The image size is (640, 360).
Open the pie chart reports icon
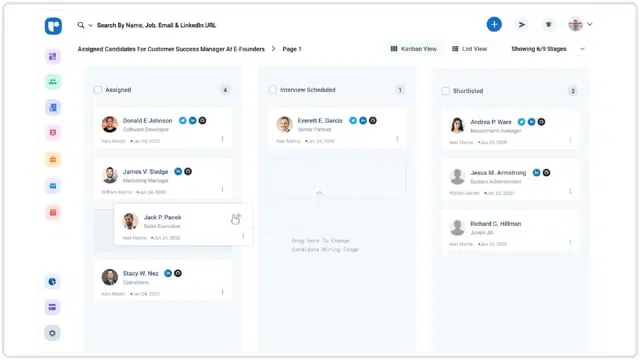pyautogui.click(x=52, y=281)
